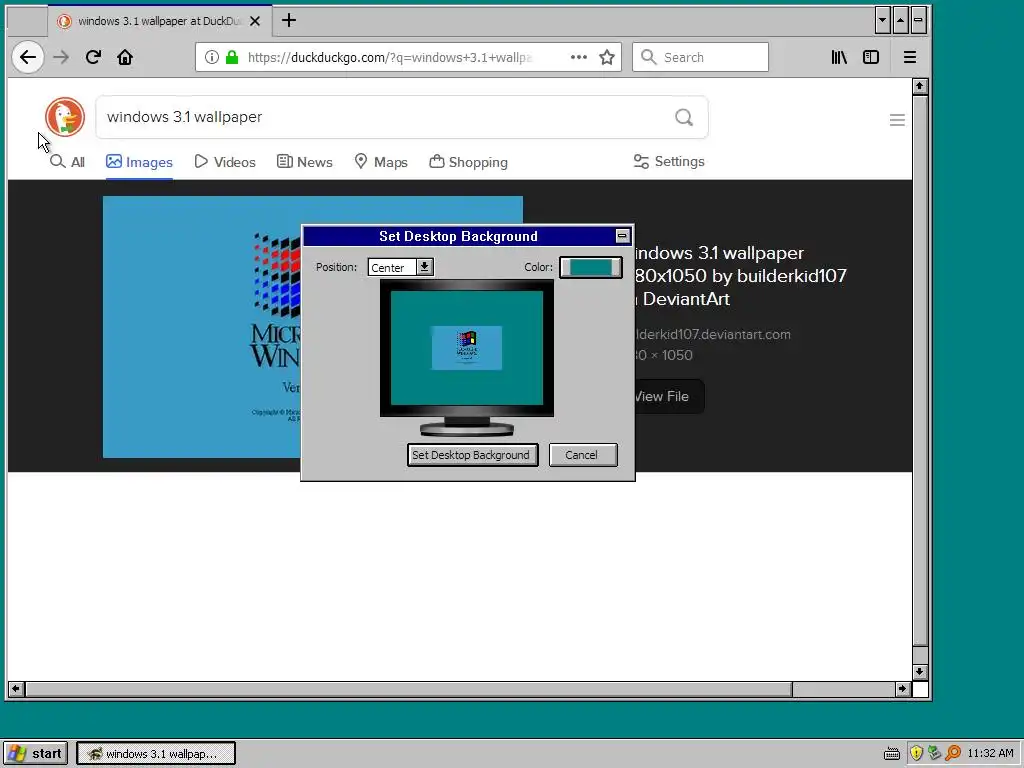Click the orange magnifier tray icon

pyautogui.click(x=953, y=753)
